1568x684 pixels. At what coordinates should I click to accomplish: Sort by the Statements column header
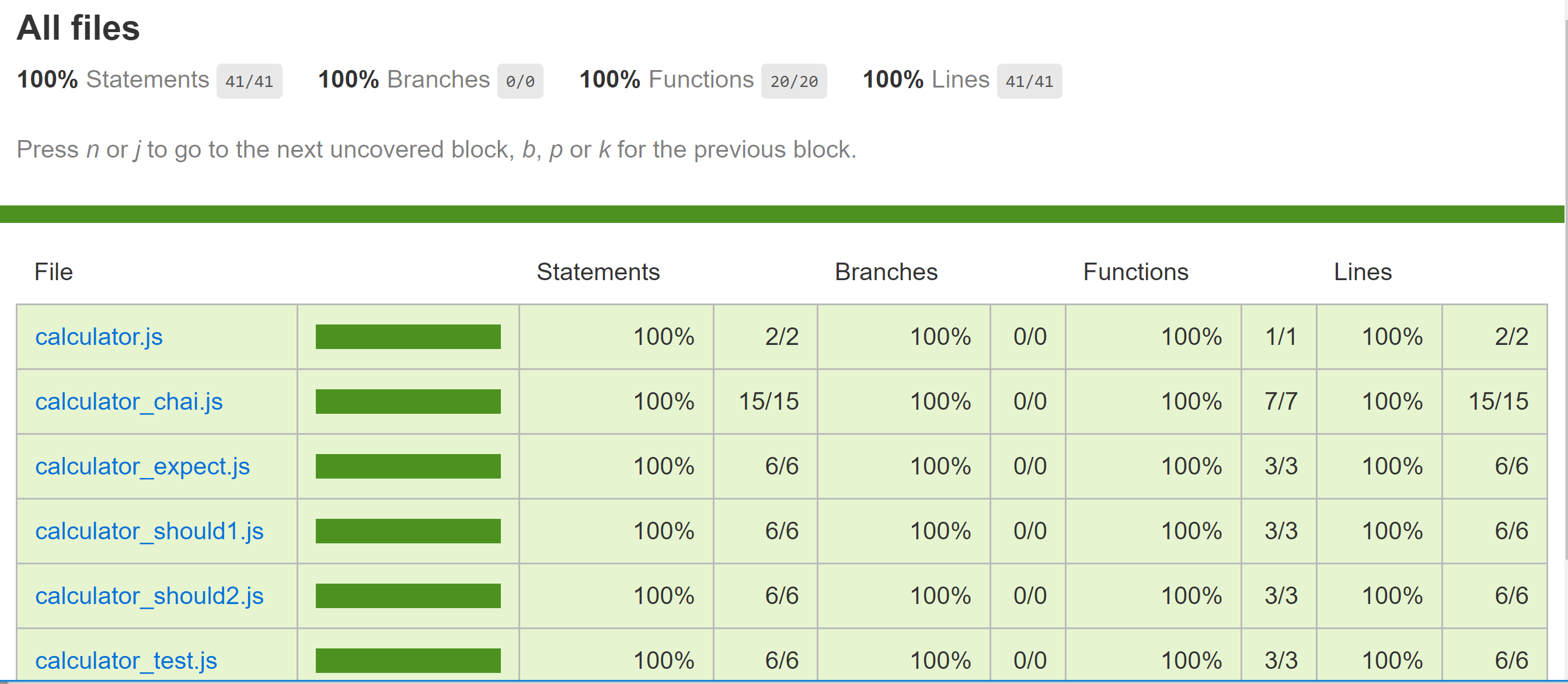[x=598, y=271]
